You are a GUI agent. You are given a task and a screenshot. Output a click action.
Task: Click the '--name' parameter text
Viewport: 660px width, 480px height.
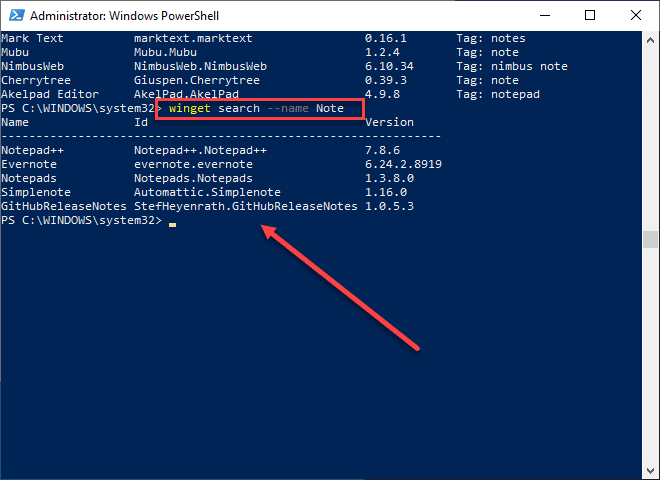[x=288, y=108]
